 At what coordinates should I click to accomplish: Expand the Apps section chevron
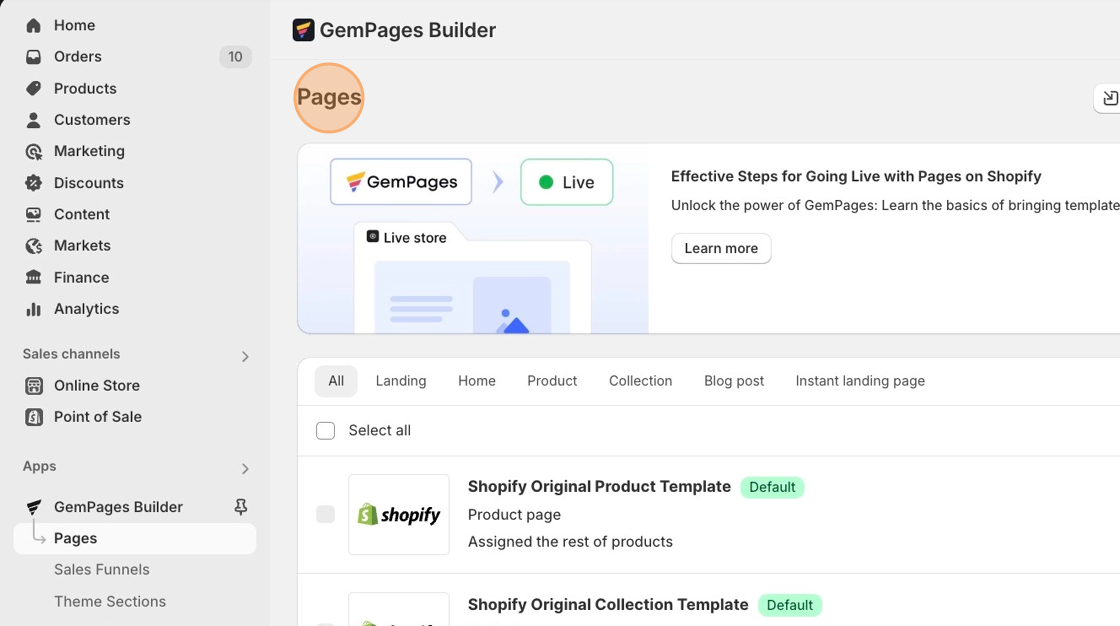point(245,468)
